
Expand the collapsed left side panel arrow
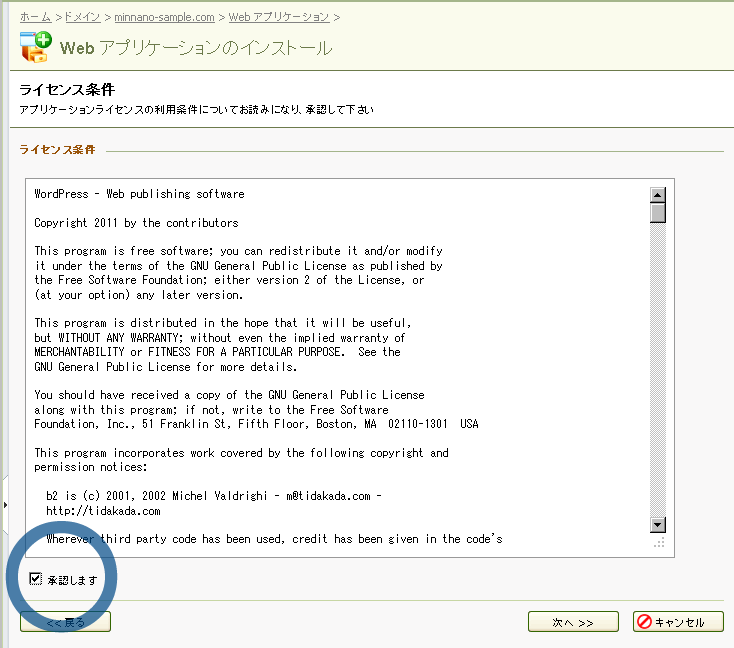[x=4, y=505]
